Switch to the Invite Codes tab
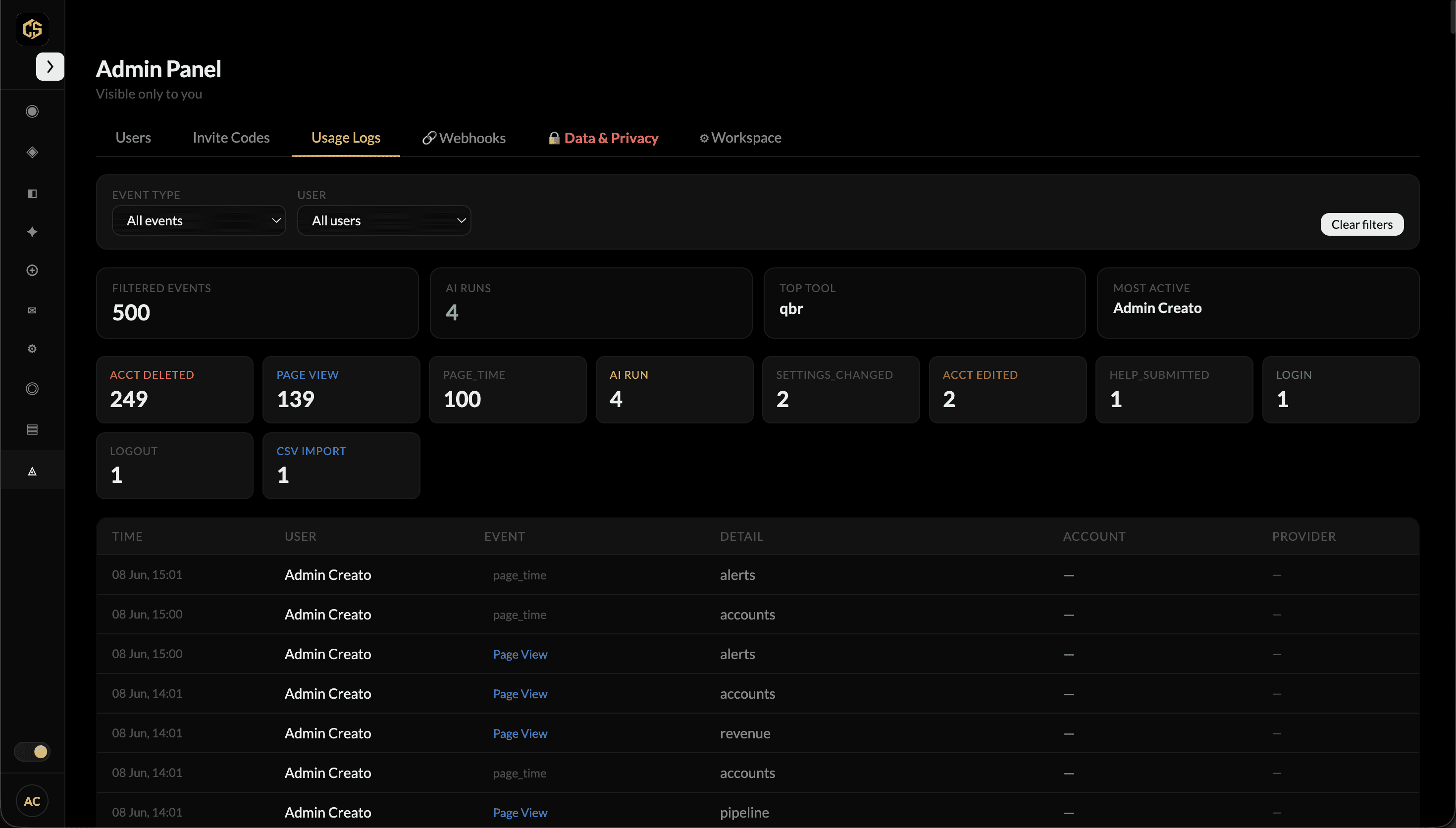This screenshot has width=1456, height=828. pyautogui.click(x=231, y=138)
